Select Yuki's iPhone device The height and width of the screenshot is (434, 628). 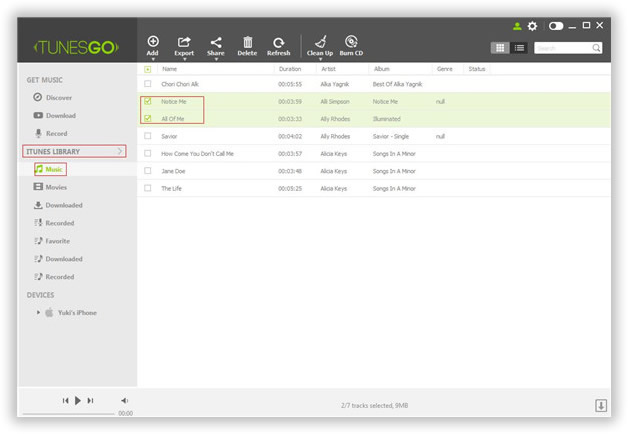(x=77, y=313)
